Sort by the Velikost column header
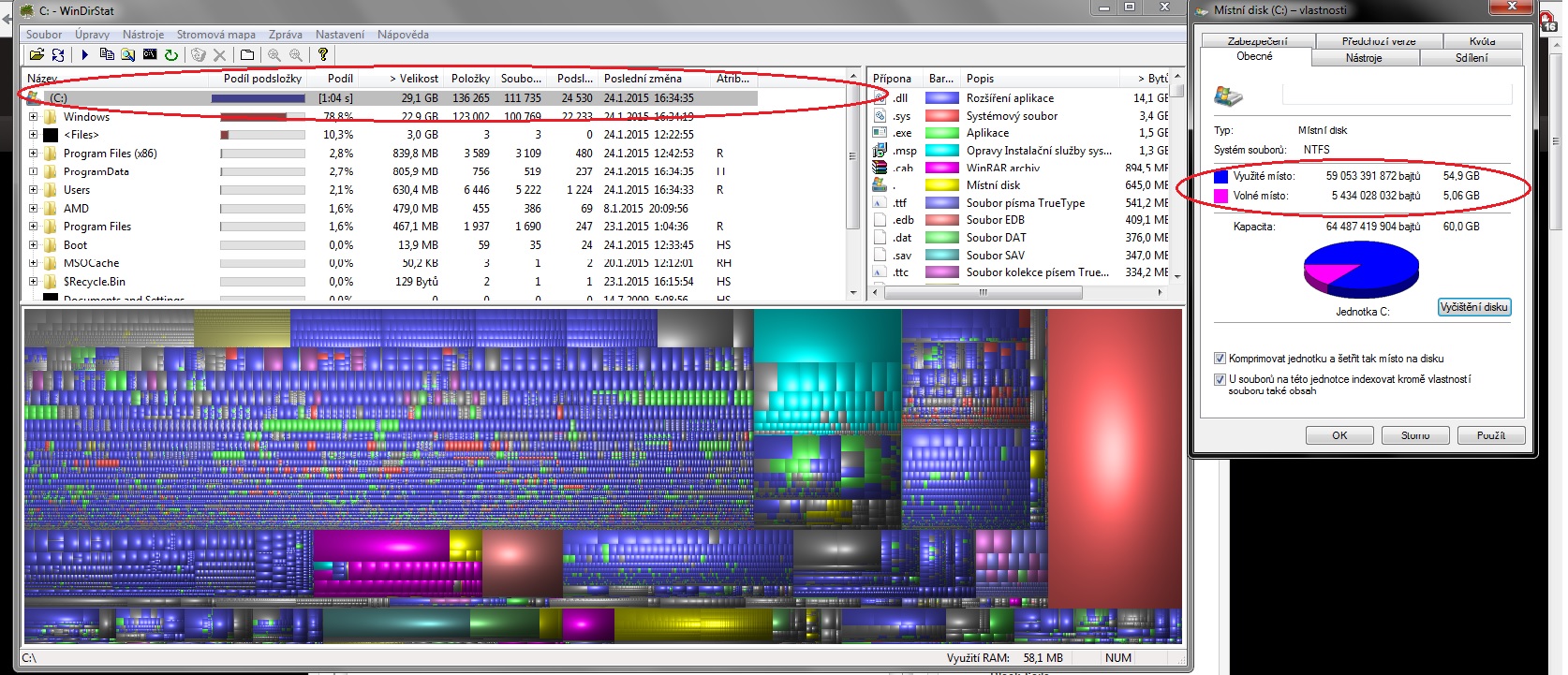The height and width of the screenshot is (675, 1568). tap(414, 79)
